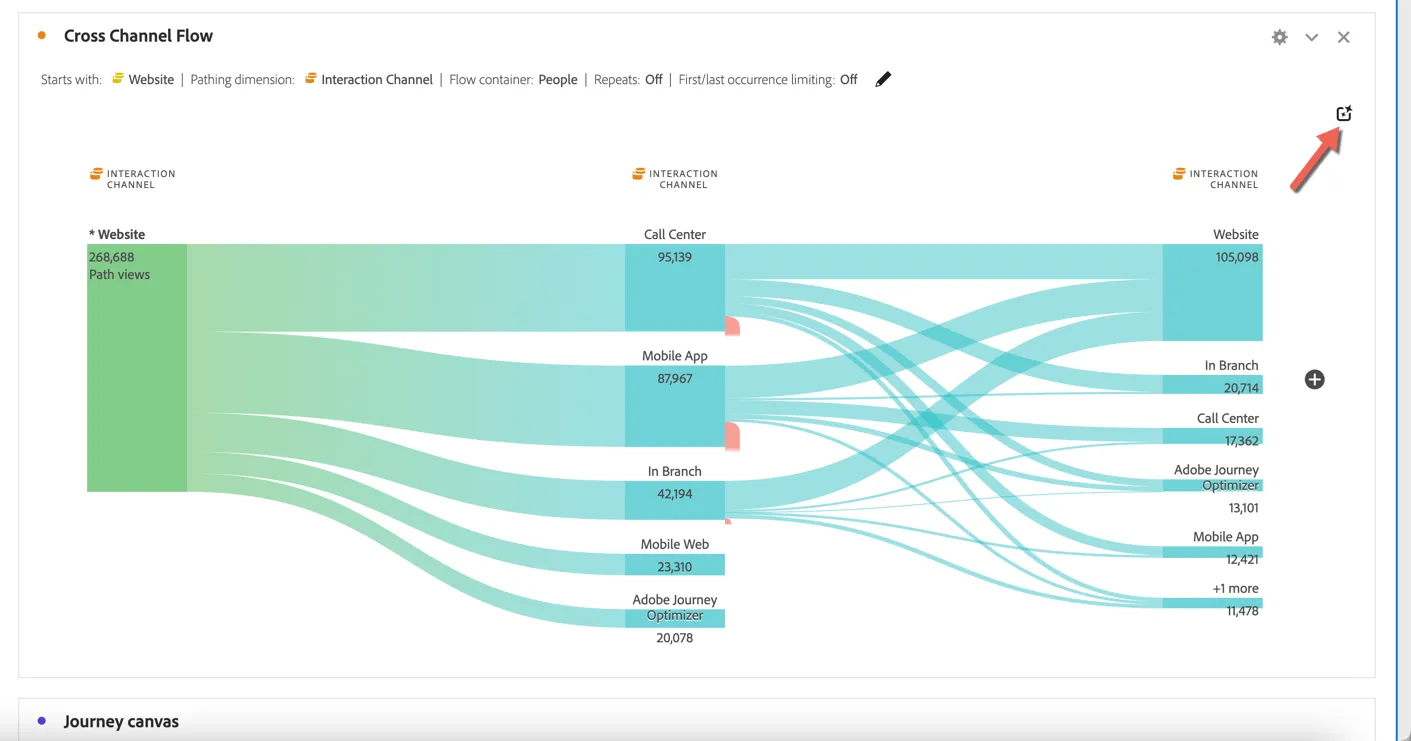The image size is (1411, 741).
Task: Edit flow configuration with pencil icon
Action: point(882,79)
